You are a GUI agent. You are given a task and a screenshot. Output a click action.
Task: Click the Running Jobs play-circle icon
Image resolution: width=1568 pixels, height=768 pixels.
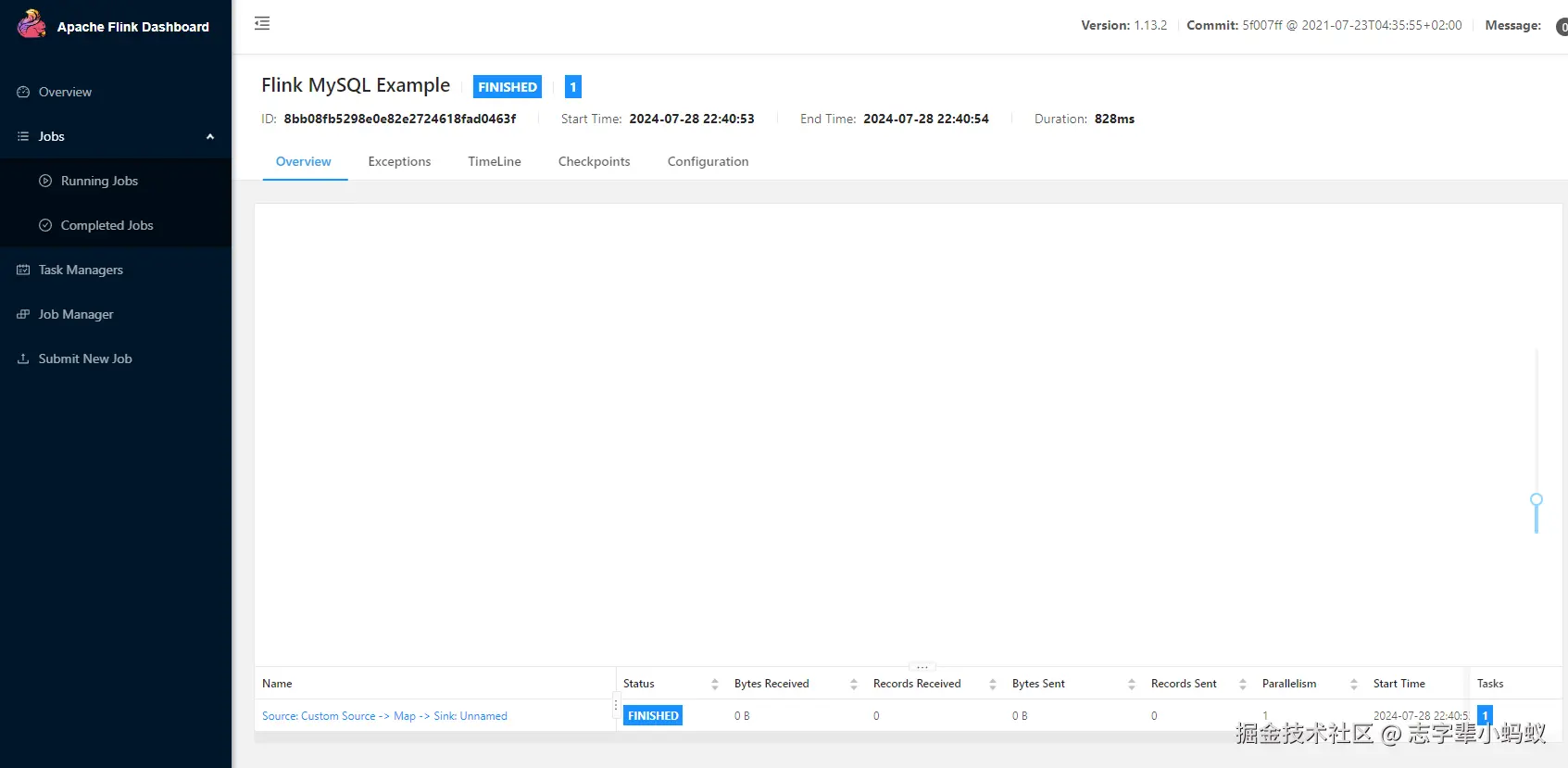coord(45,181)
